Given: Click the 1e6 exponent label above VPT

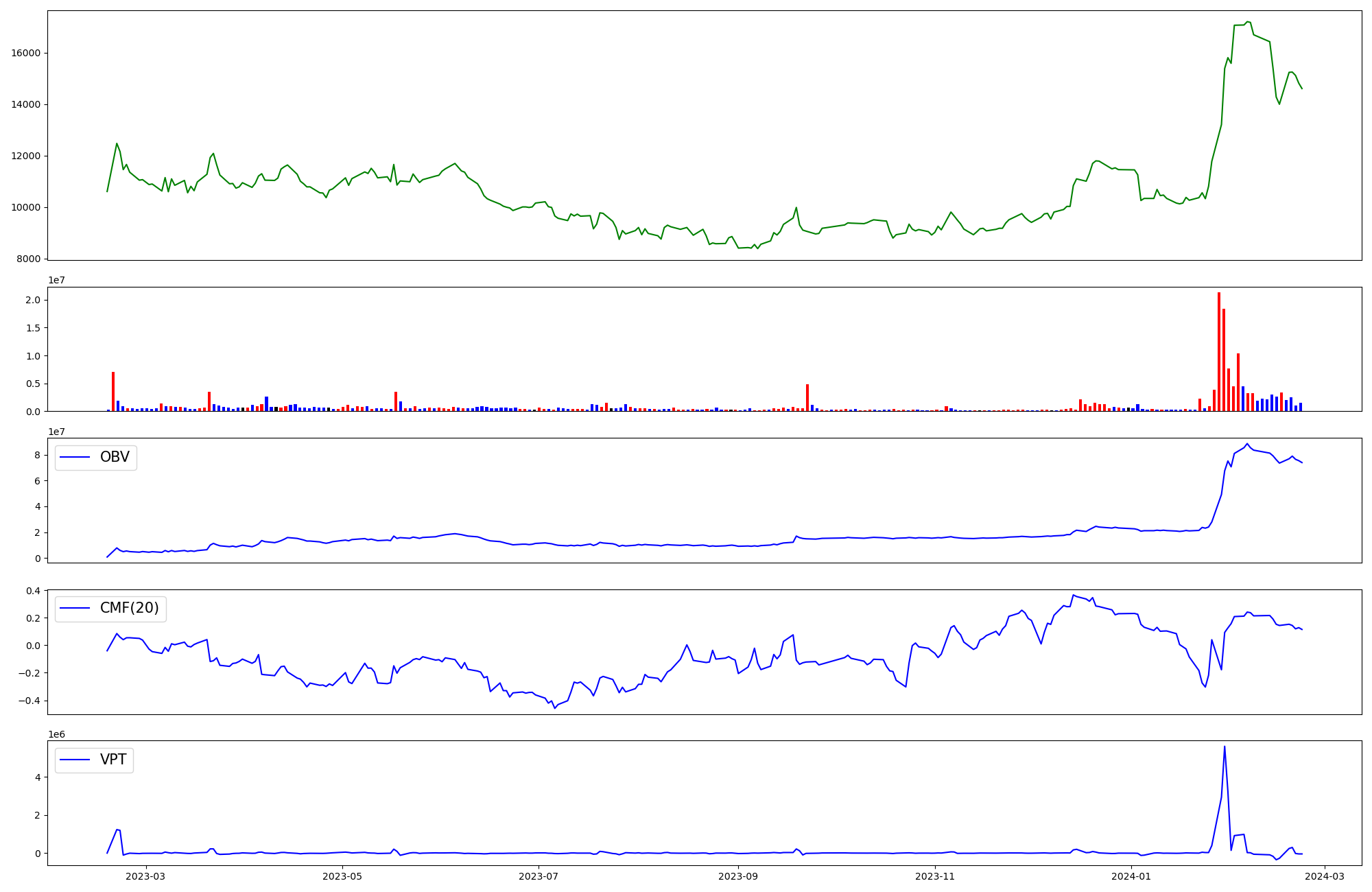Looking at the screenshot, I should (x=56, y=735).
